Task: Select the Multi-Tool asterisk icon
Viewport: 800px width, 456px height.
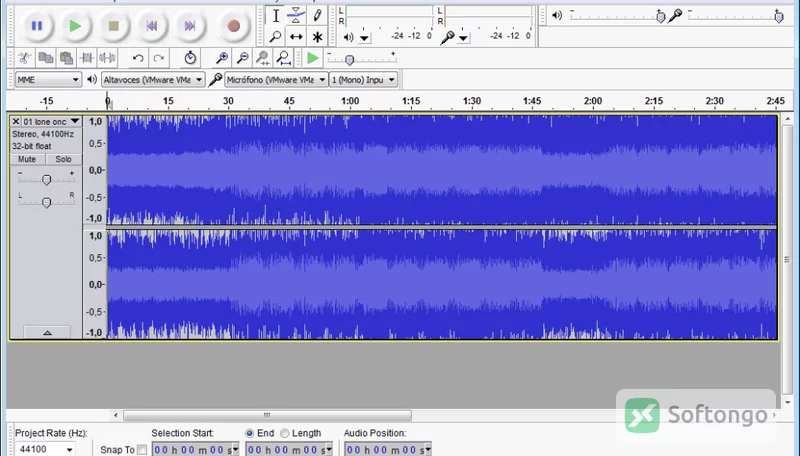Action: (x=317, y=37)
